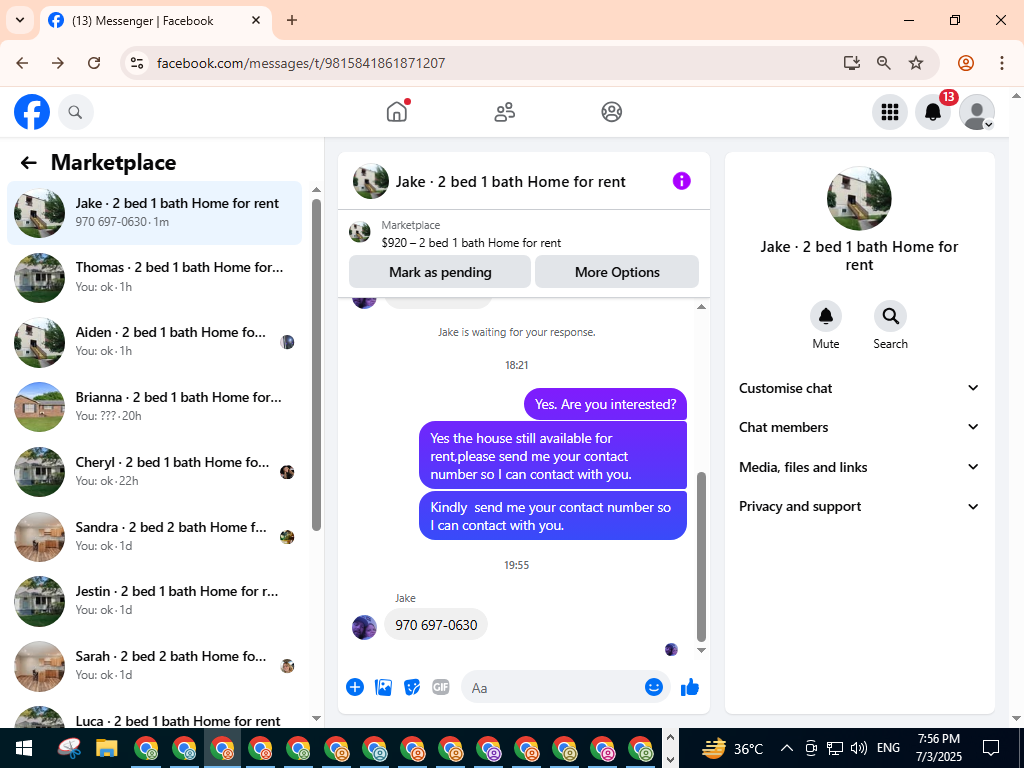Open Cheryl conversation in list
The height and width of the screenshot is (768, 1024).
(155, 472)
